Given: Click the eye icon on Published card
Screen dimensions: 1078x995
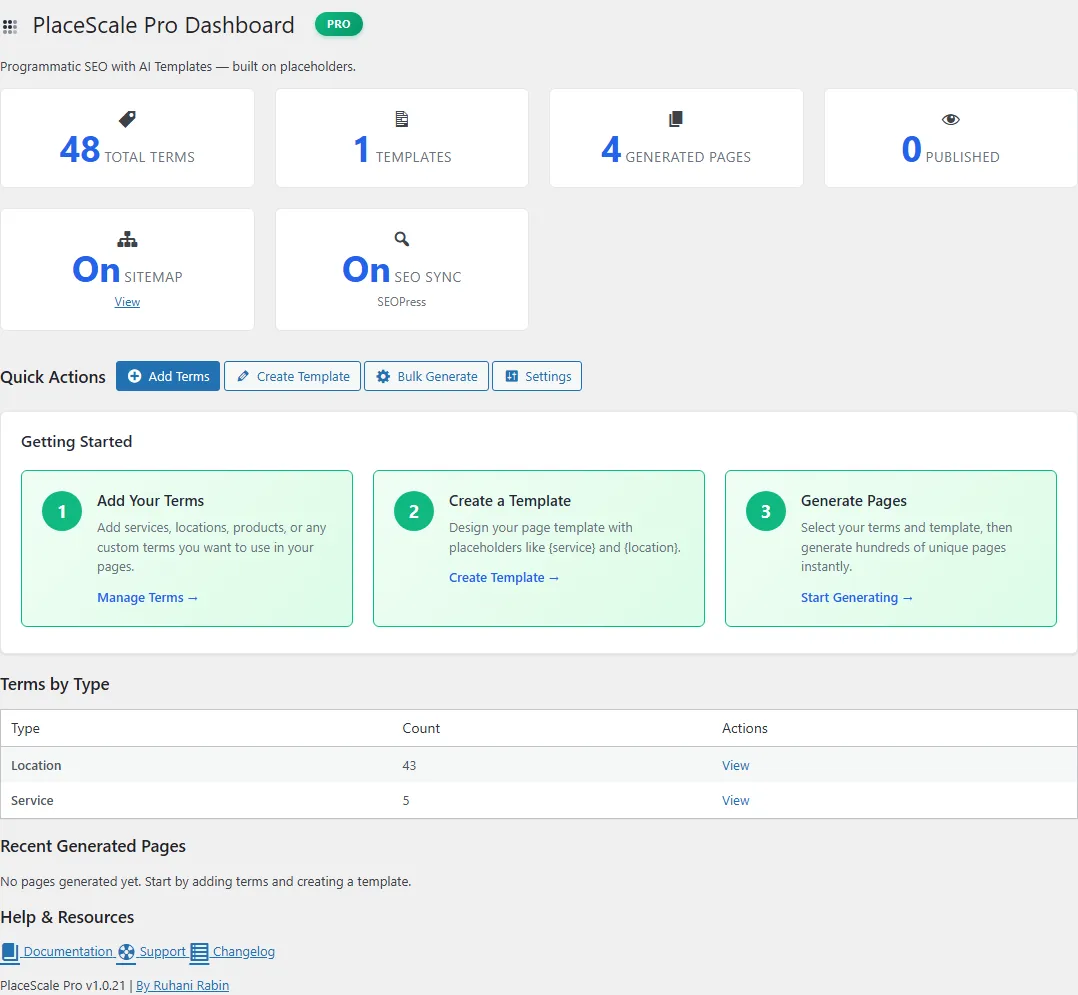Looking at the screenshot, I should pyautogui.click(x=949, y=118).
